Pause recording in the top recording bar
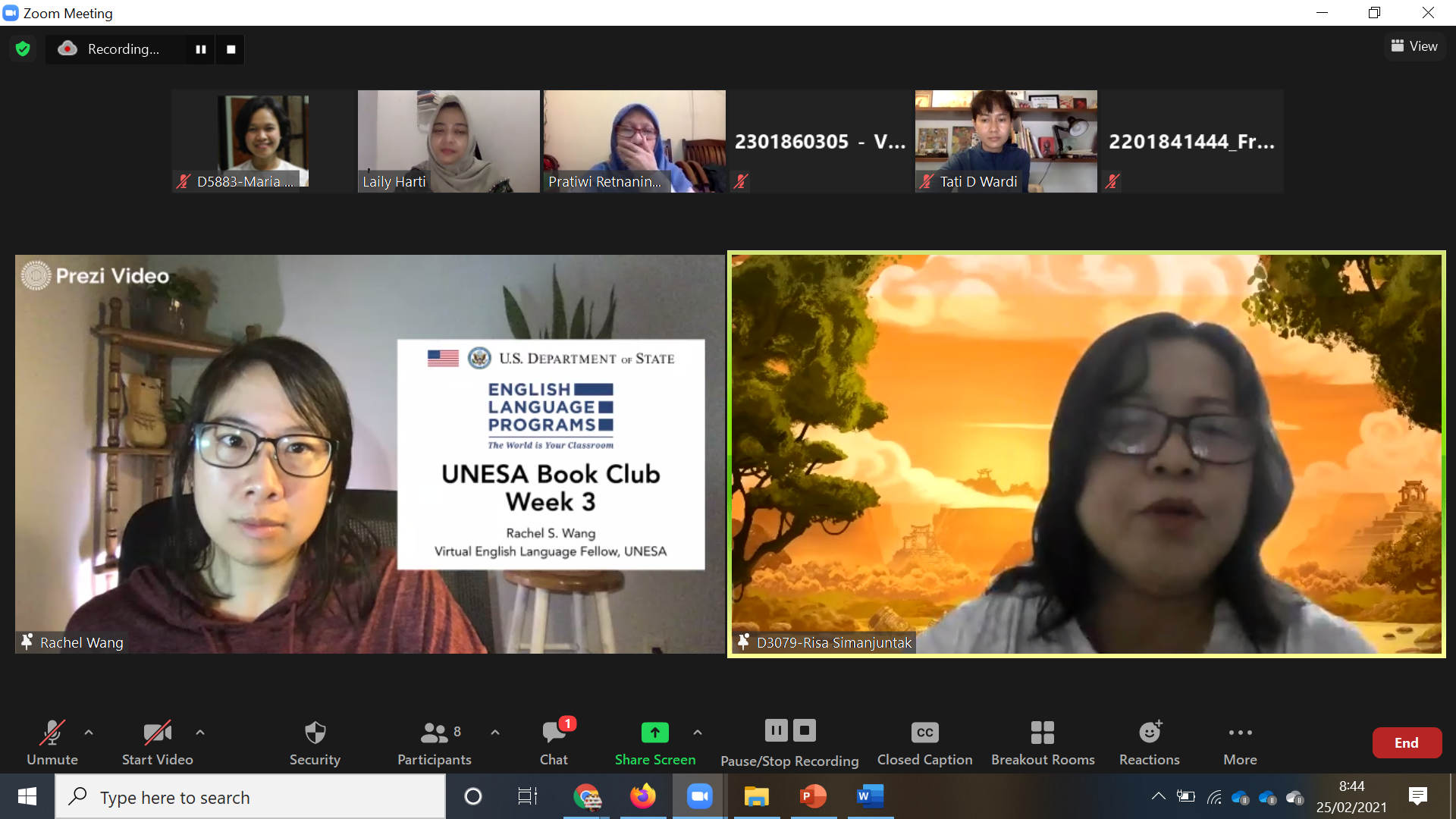The image size is (1456, 819). [x=201, y=49]
